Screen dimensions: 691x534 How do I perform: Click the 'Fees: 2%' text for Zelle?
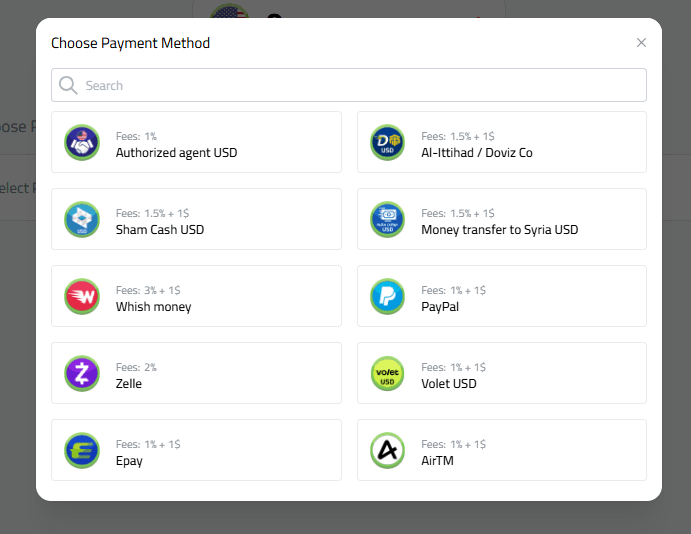[136, 367]
